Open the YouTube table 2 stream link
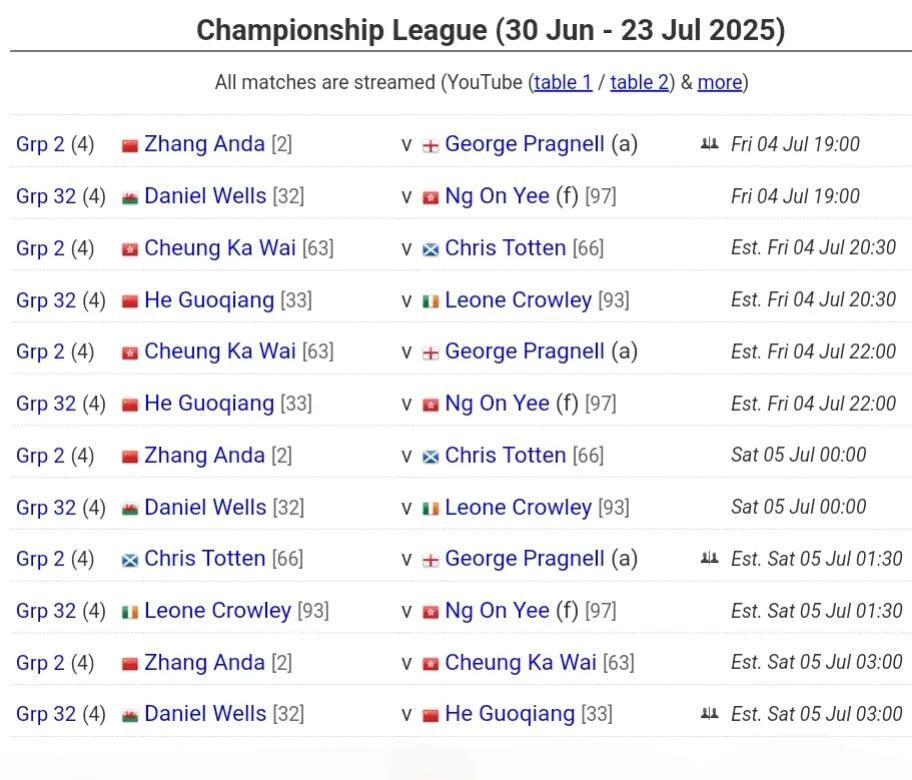This screenshot has width=912, height=780. (639, 83)
